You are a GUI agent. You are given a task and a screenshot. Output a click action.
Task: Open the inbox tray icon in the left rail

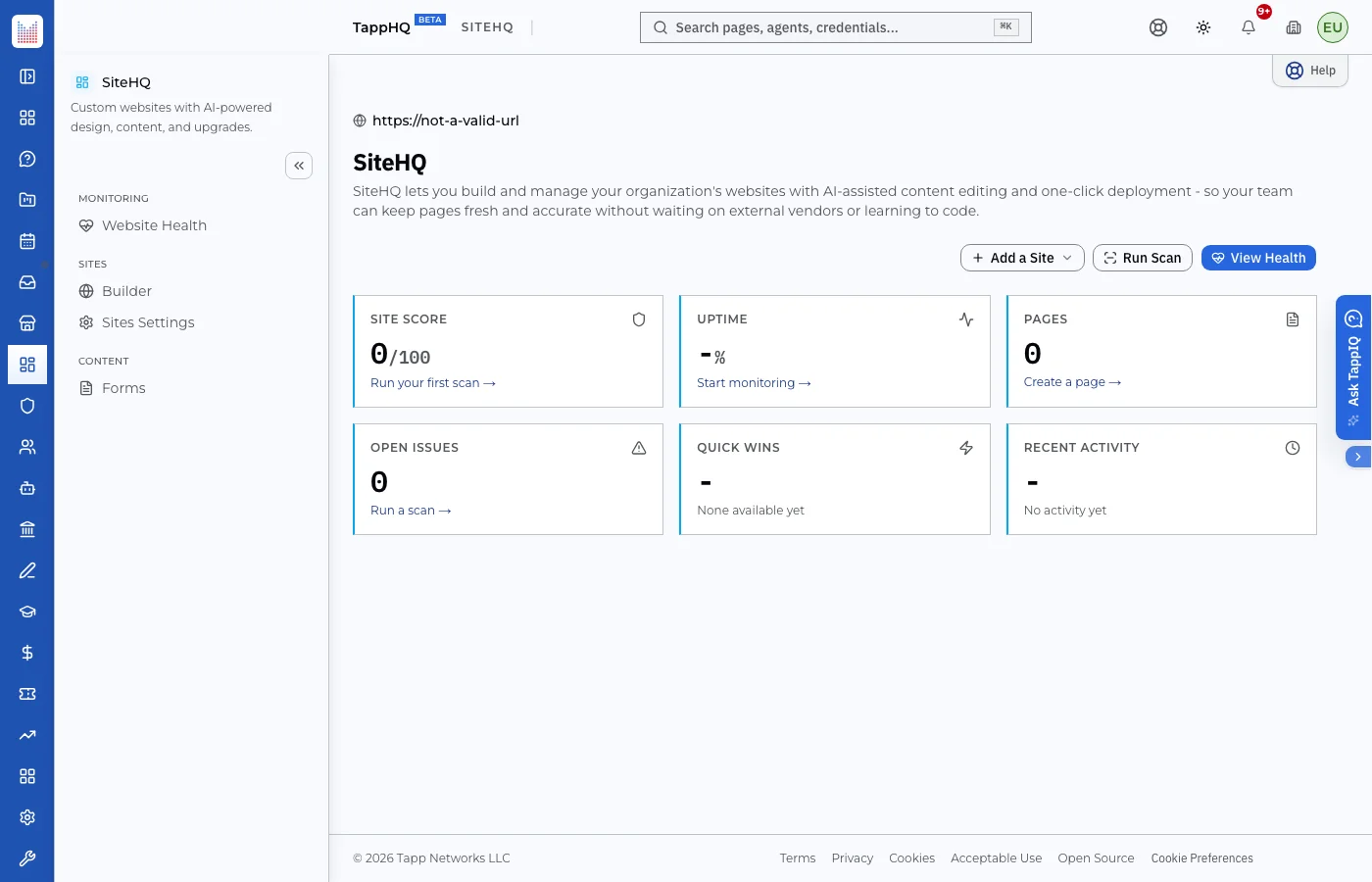[x=27, y=282]
